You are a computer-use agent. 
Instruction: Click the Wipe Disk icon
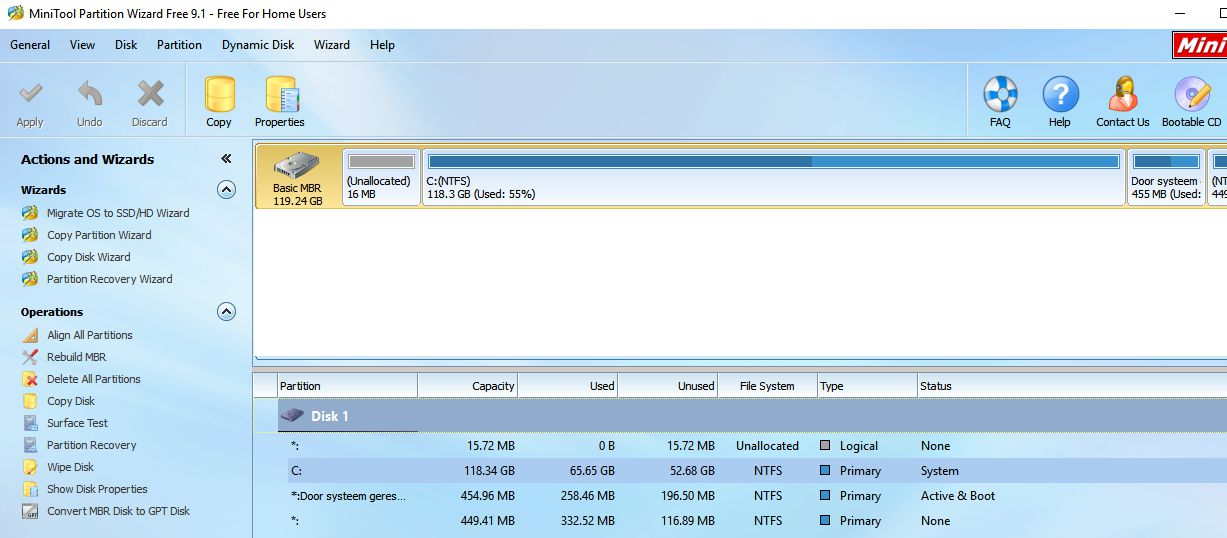click(29, 467)
